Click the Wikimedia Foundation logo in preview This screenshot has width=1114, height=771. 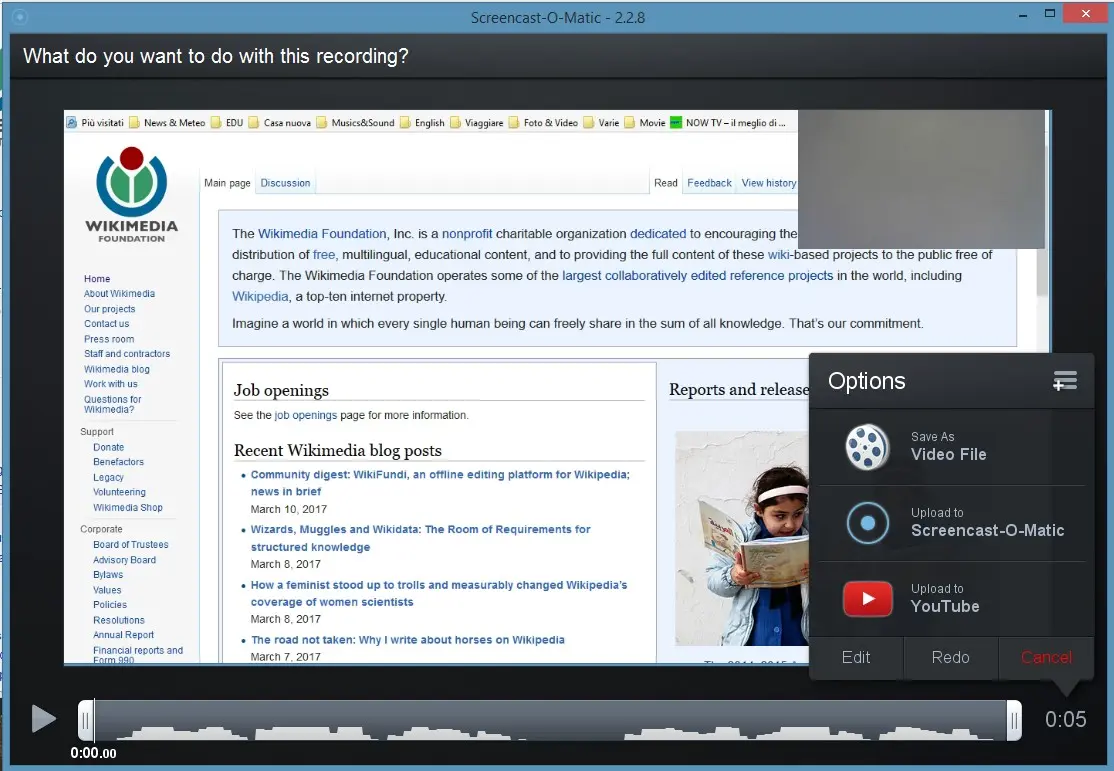coord(131,195)
